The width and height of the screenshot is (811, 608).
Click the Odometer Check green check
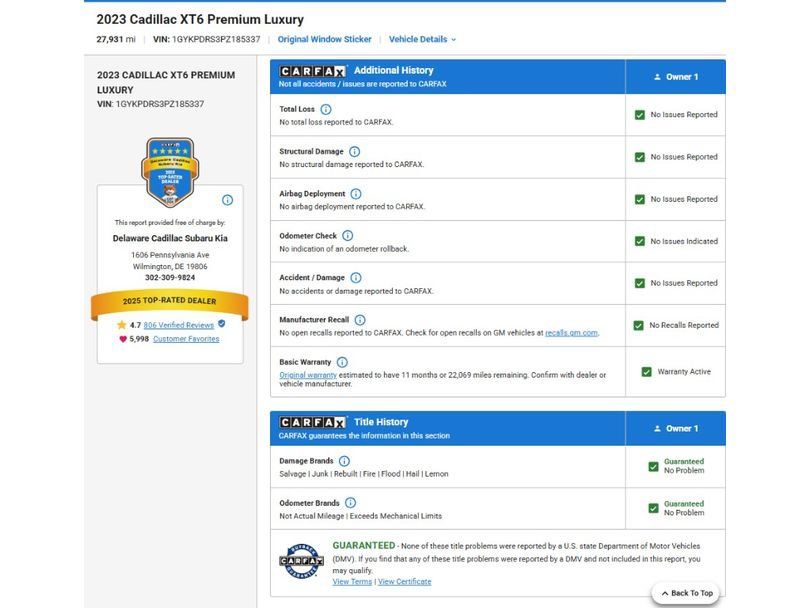[640, 241]
